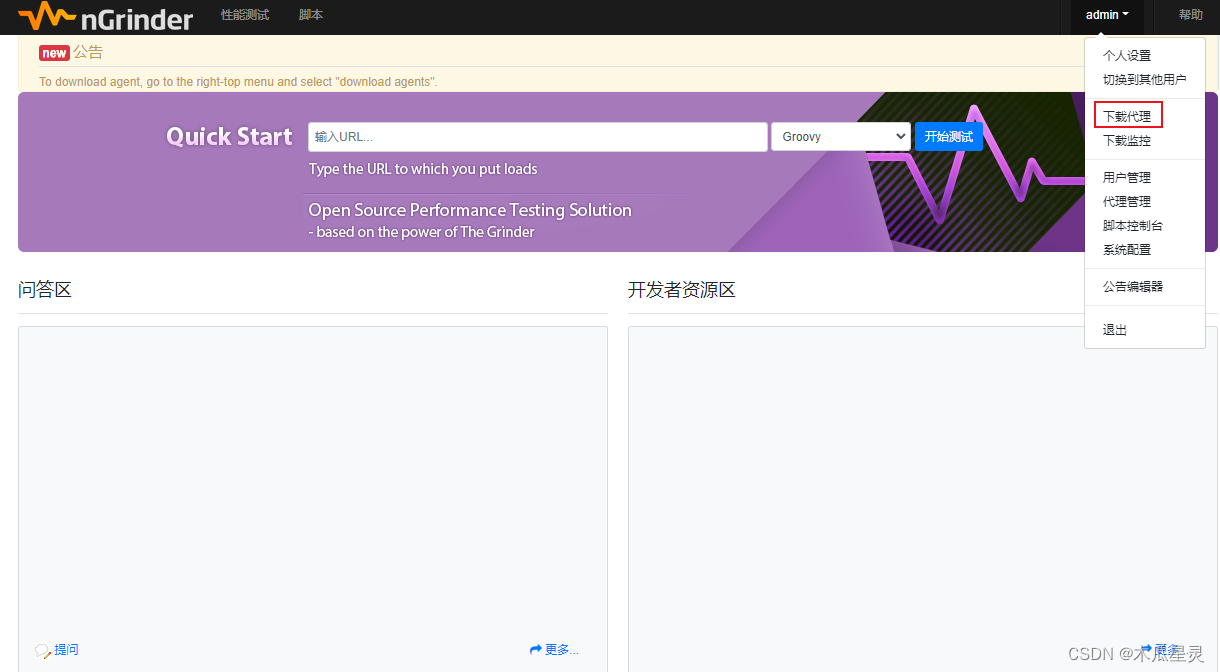The image size is (1220, 672).
Task: Click the 输入URL input field
Action: click(537, 136)
